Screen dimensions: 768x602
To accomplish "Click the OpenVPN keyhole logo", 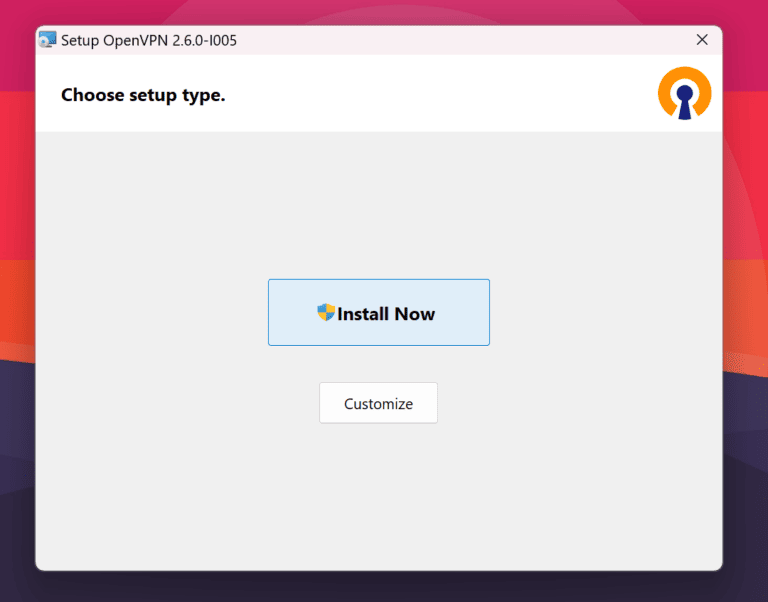I will [684, 95].
